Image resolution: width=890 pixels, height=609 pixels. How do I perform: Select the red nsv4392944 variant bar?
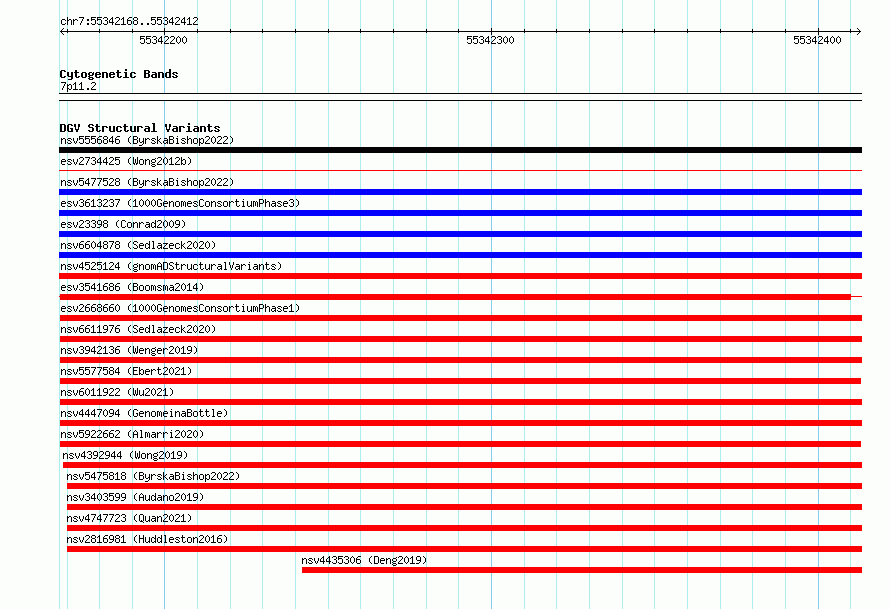462,465
